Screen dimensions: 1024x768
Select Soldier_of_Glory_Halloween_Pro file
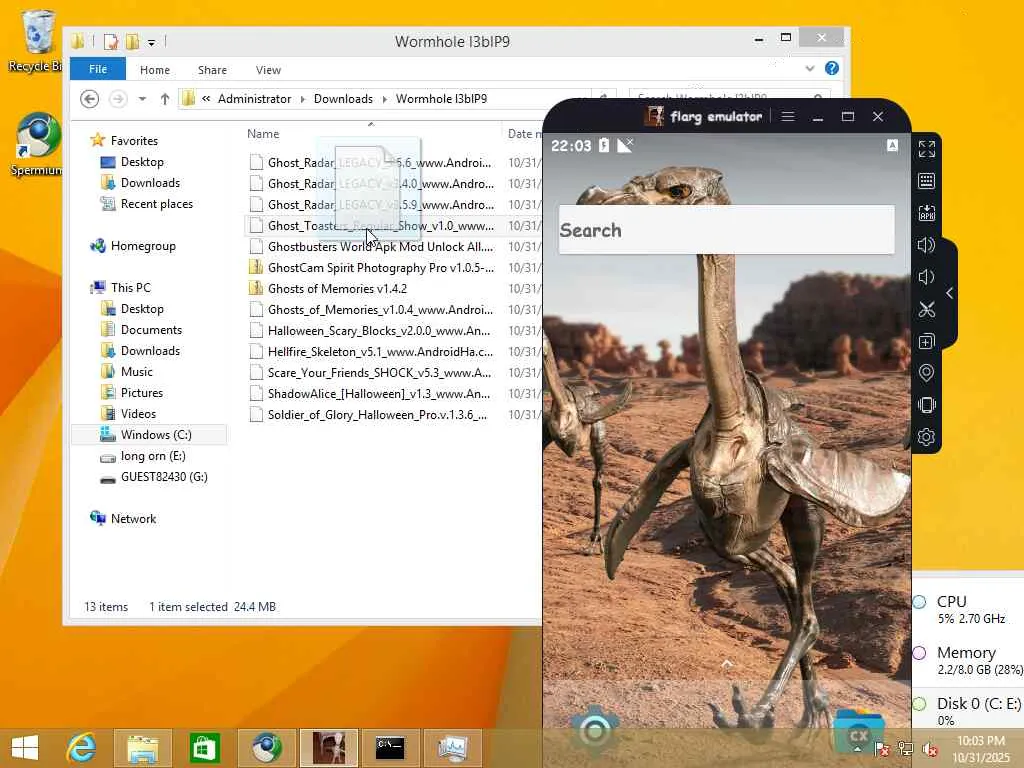pyautogui.click(x=376, y=415)
